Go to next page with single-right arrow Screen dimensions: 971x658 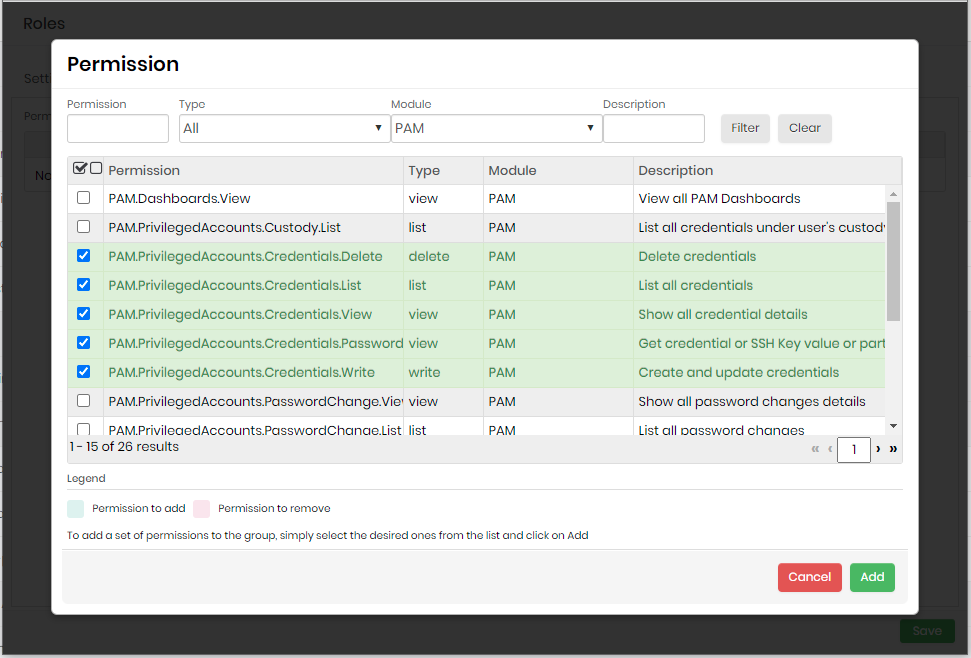coord(878,449)
